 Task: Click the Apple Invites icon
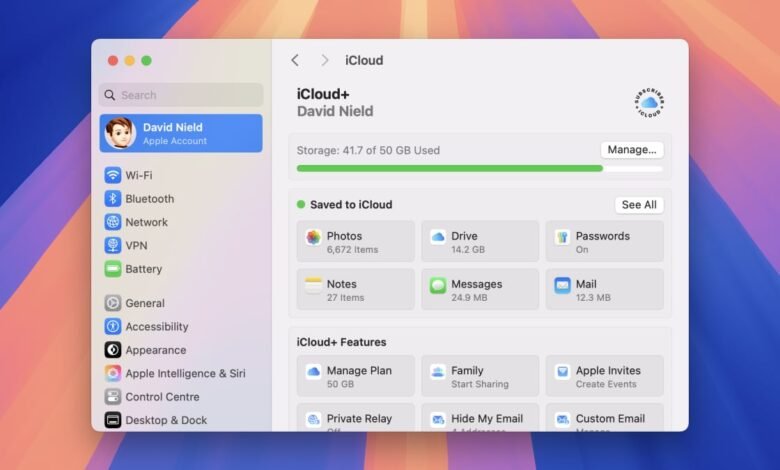coord(562,372)
